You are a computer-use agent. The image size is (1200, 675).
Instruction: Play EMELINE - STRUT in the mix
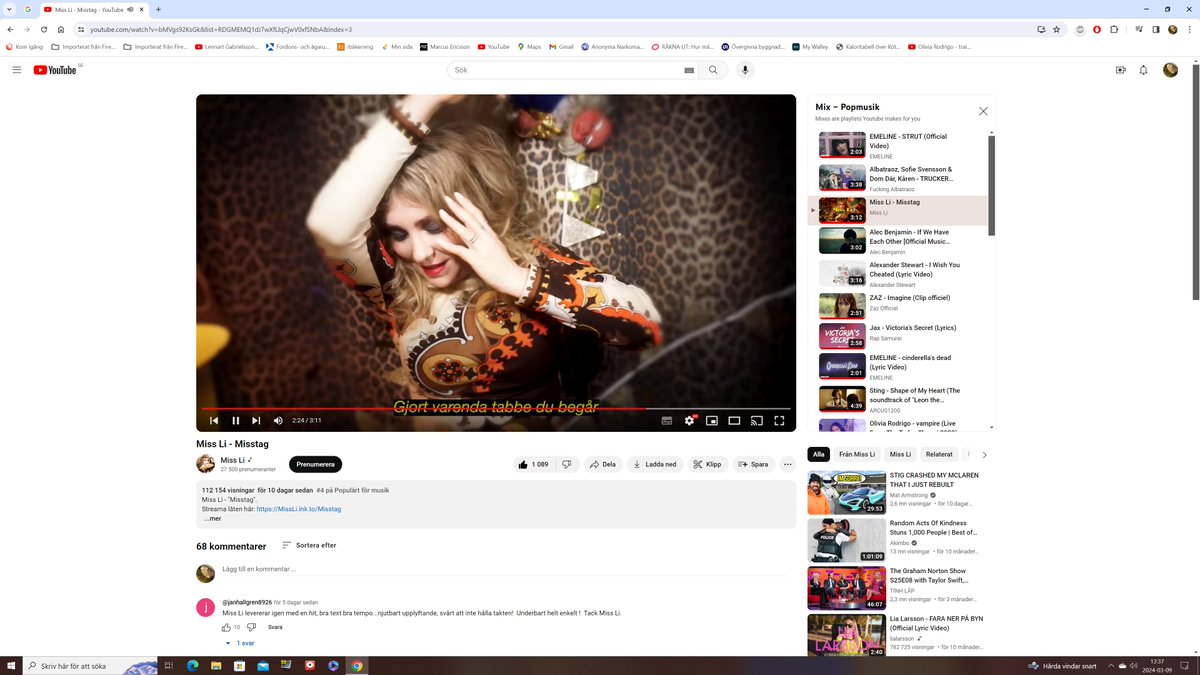point(897,145)
